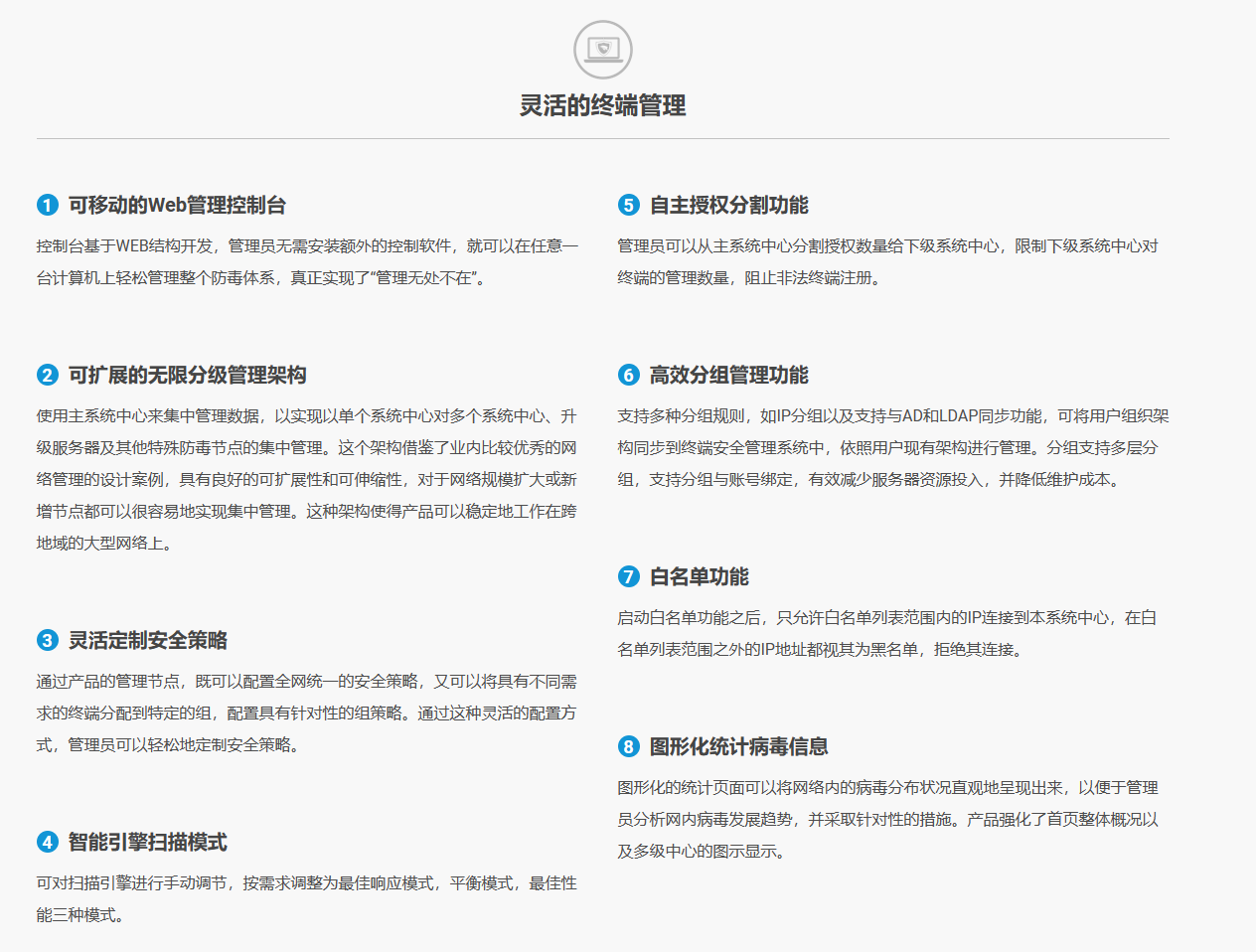This screenshot has width=1256, height=952.
Task: Click the number 4 circle badge
Action: [48, 842]
